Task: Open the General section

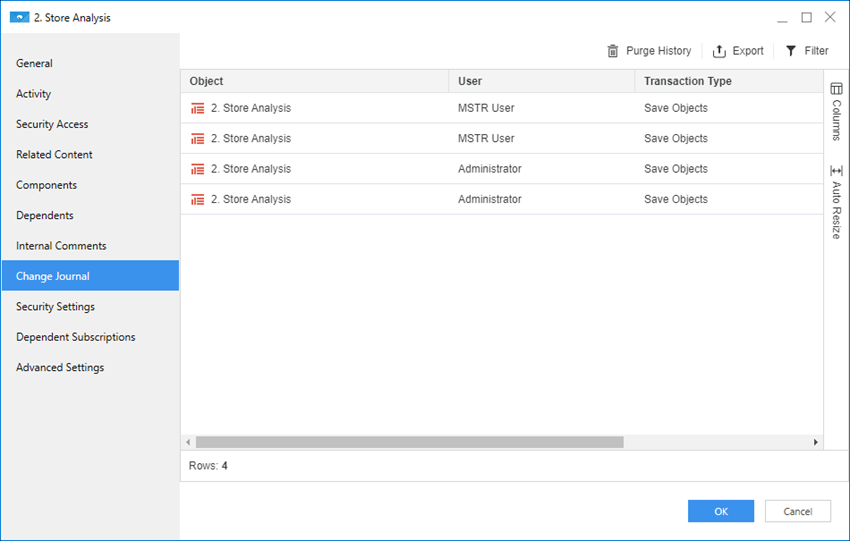Action: click(x=34, y=63)
